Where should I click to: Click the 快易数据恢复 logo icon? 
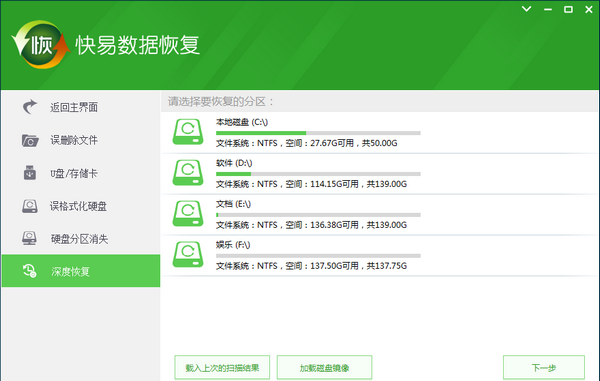click(41, 45)
